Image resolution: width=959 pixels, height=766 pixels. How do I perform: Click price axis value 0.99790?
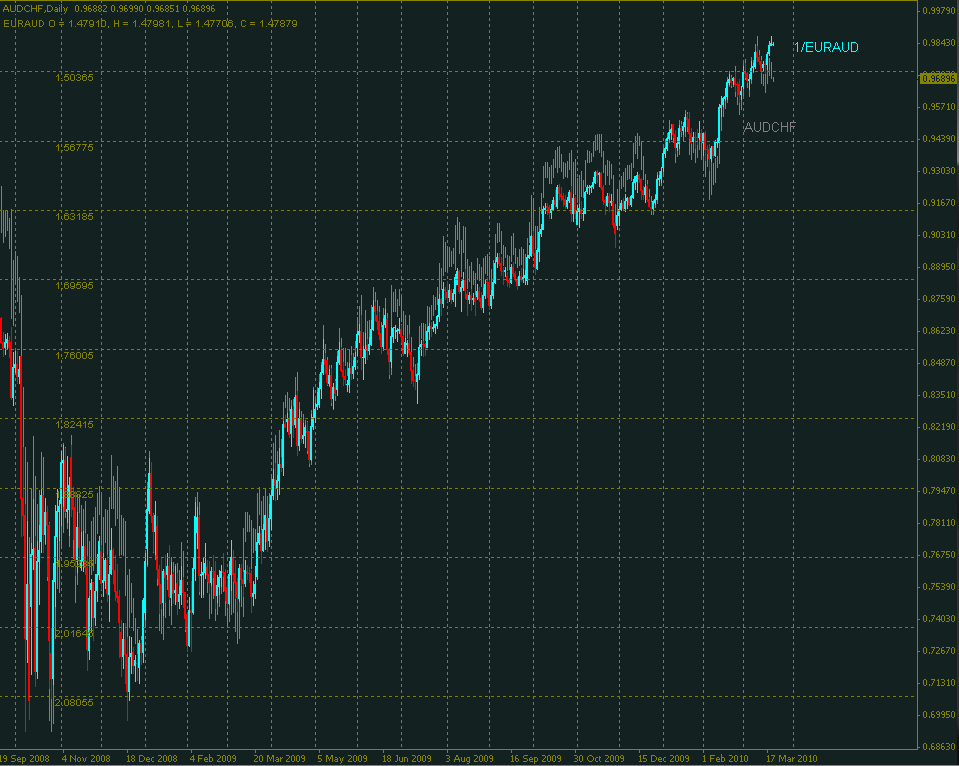(x=939, y=10)
